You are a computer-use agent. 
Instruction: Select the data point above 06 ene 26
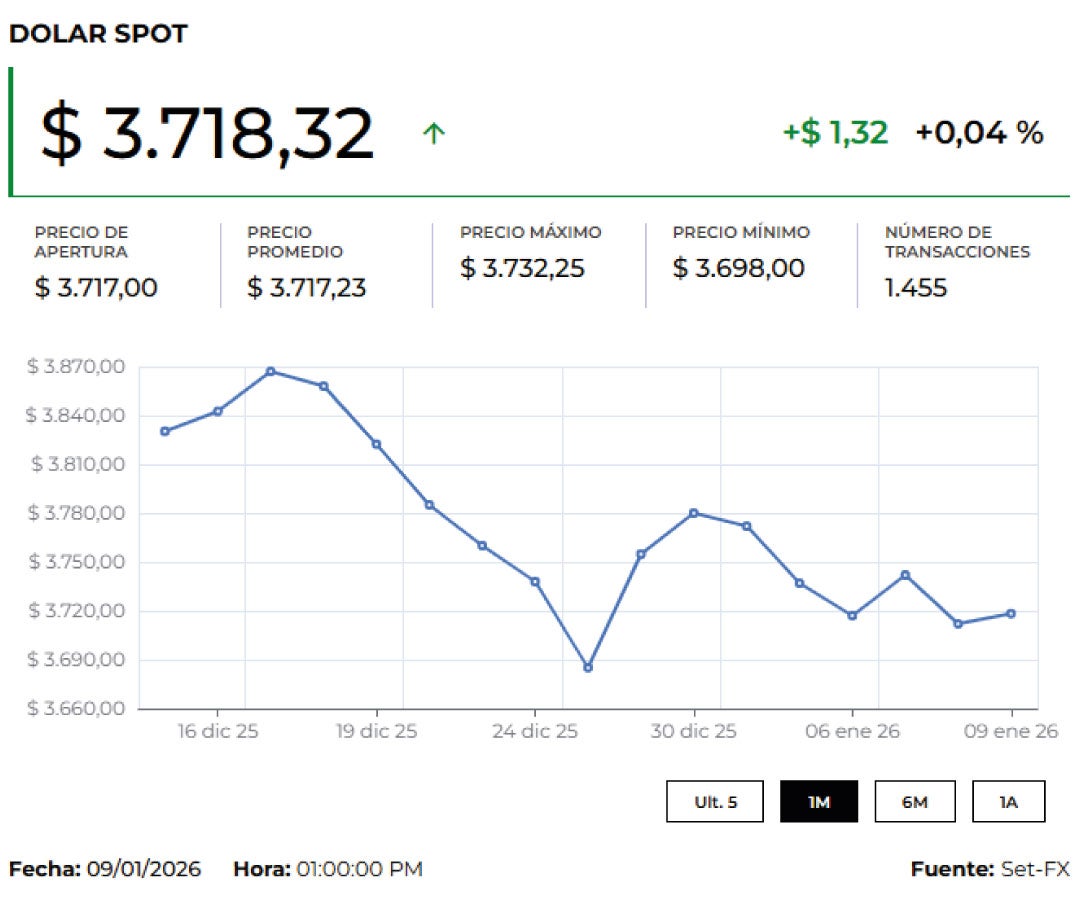(x=852, y=616)
